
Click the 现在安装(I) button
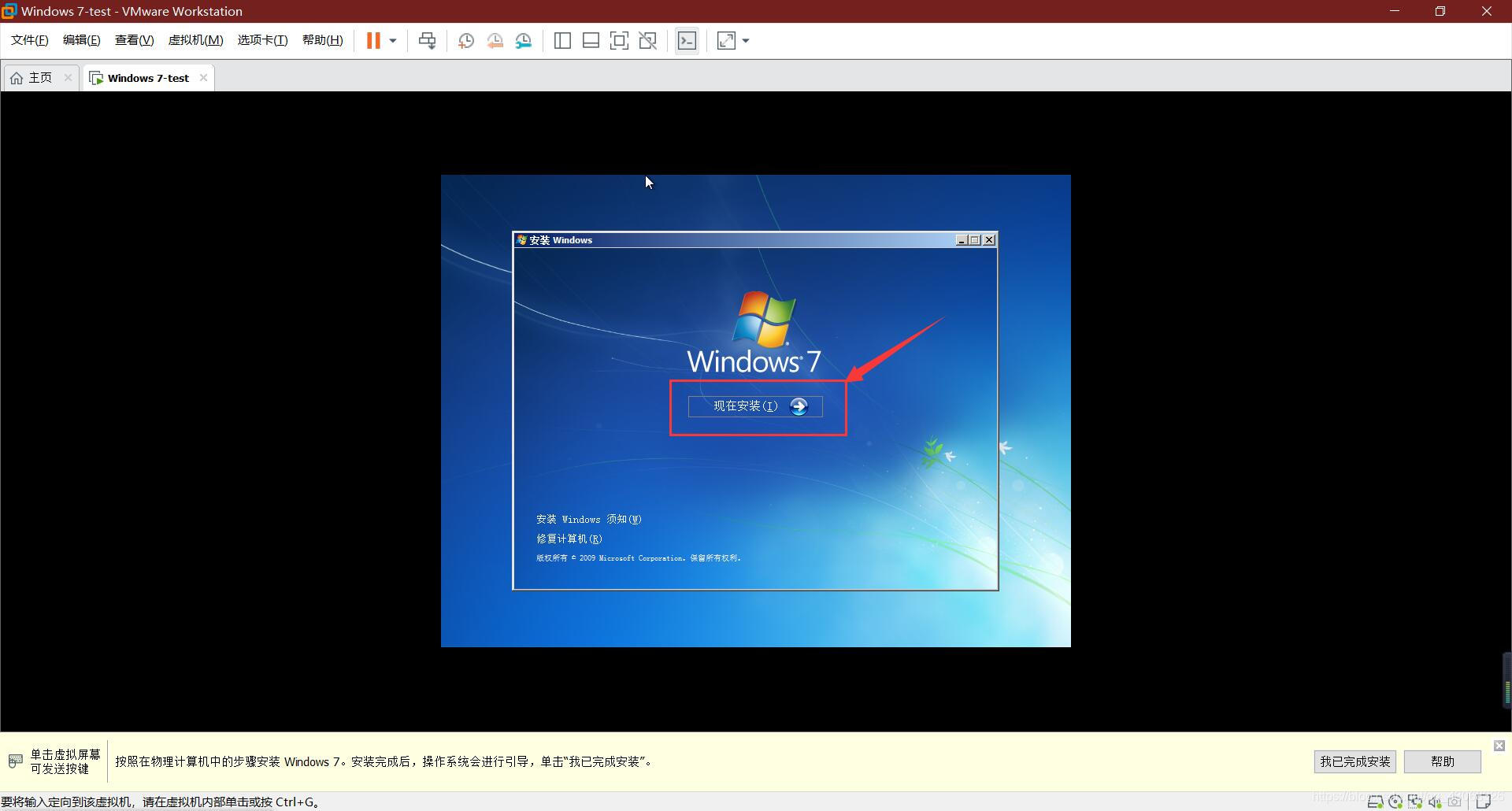click(x=755, y=406)
